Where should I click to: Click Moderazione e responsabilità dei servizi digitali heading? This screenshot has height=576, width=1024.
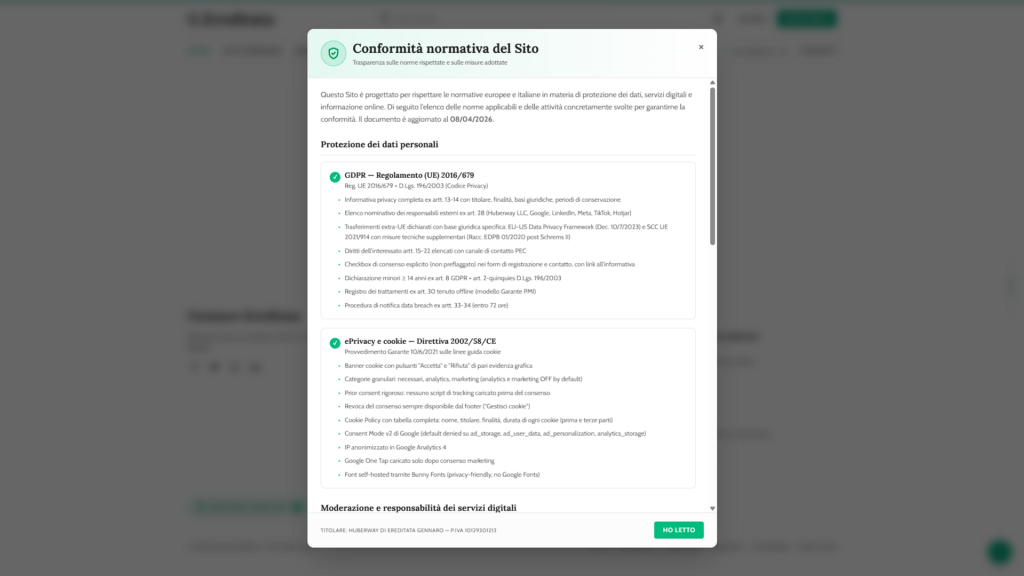tap(418, 508)
